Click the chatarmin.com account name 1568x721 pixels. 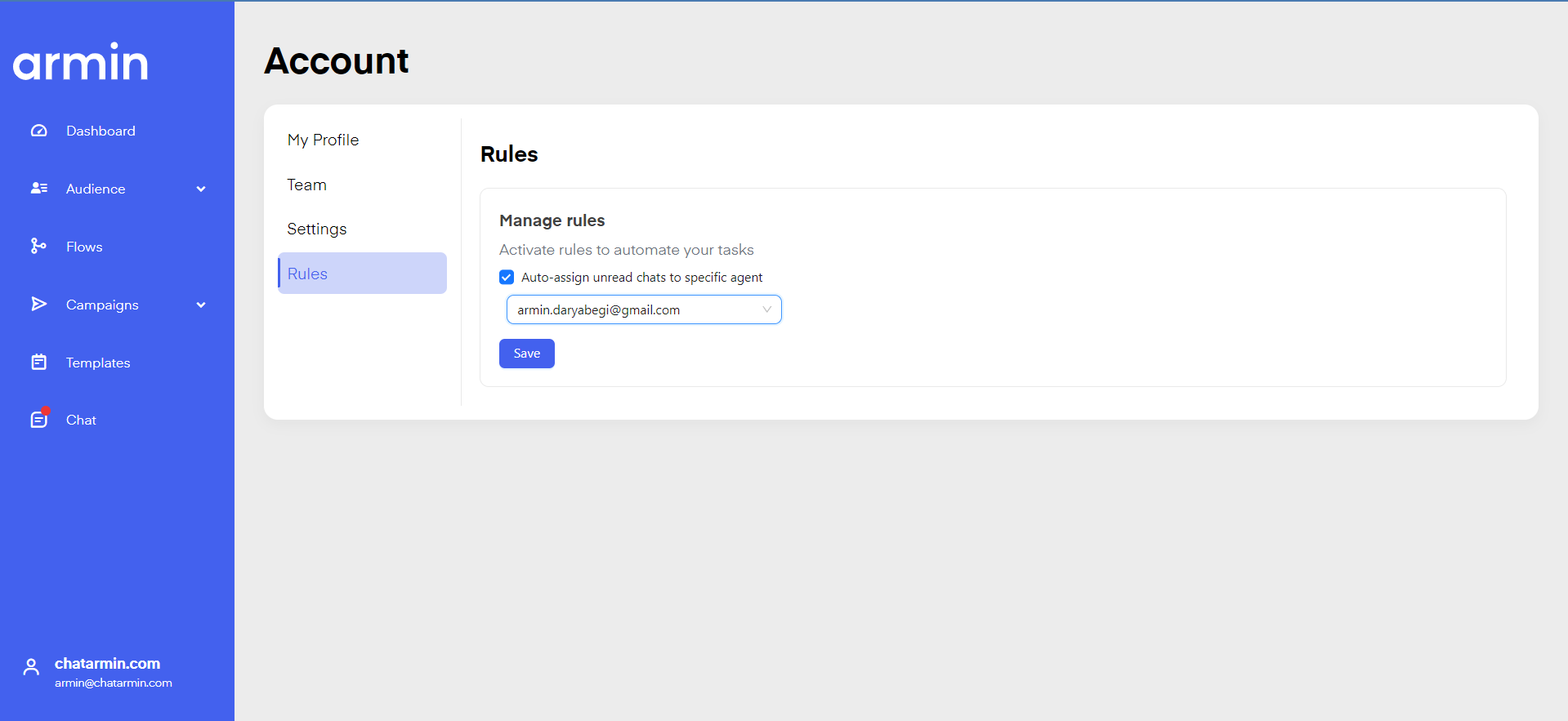107,663
